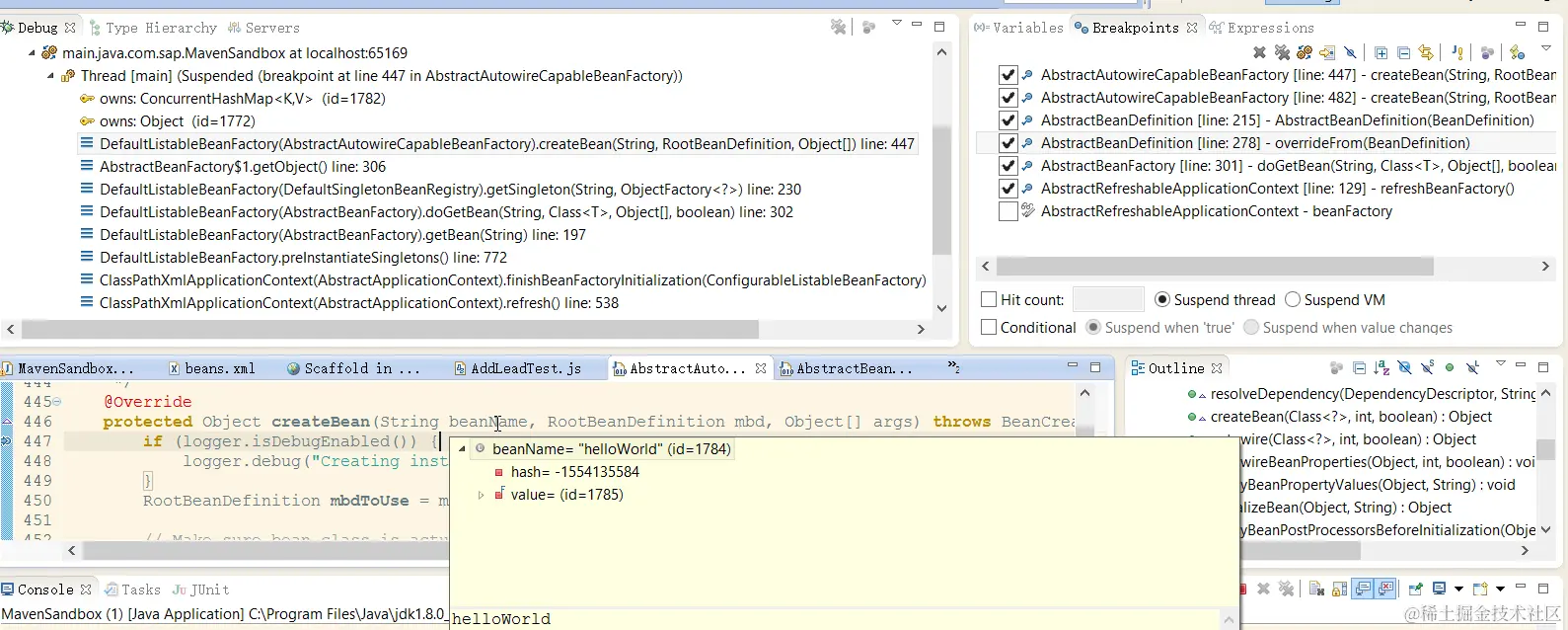This screenshot has height=630, width=1568.
Task: Select the preInstantiateSingletons() line 772 stack frame
Action: (x=293, y=258)
